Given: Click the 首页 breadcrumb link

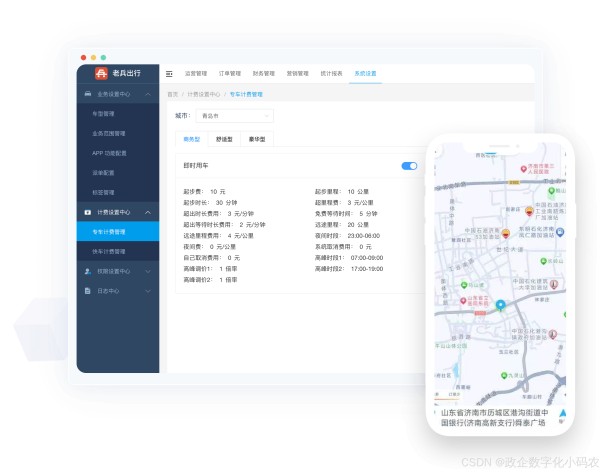Looking at the screenshot, I should [173, 94].
